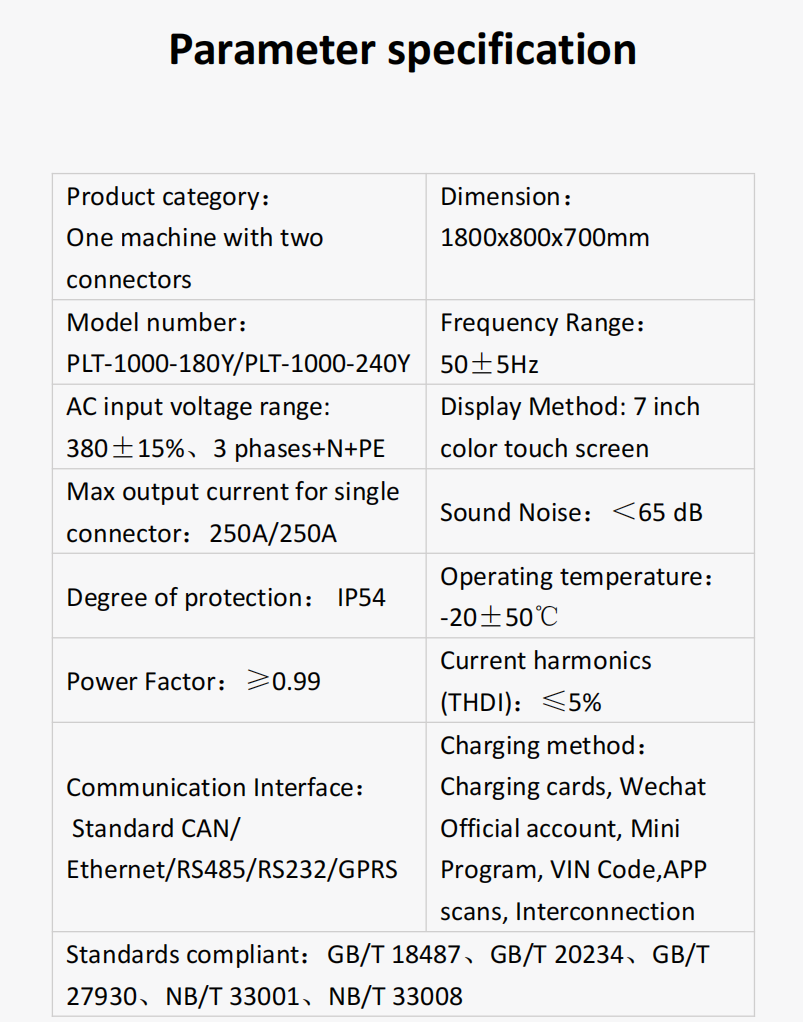Viewport: 803px width, 1022px height.
Task: Select the NB/T 33008 standard text
Action: (396, 997)
